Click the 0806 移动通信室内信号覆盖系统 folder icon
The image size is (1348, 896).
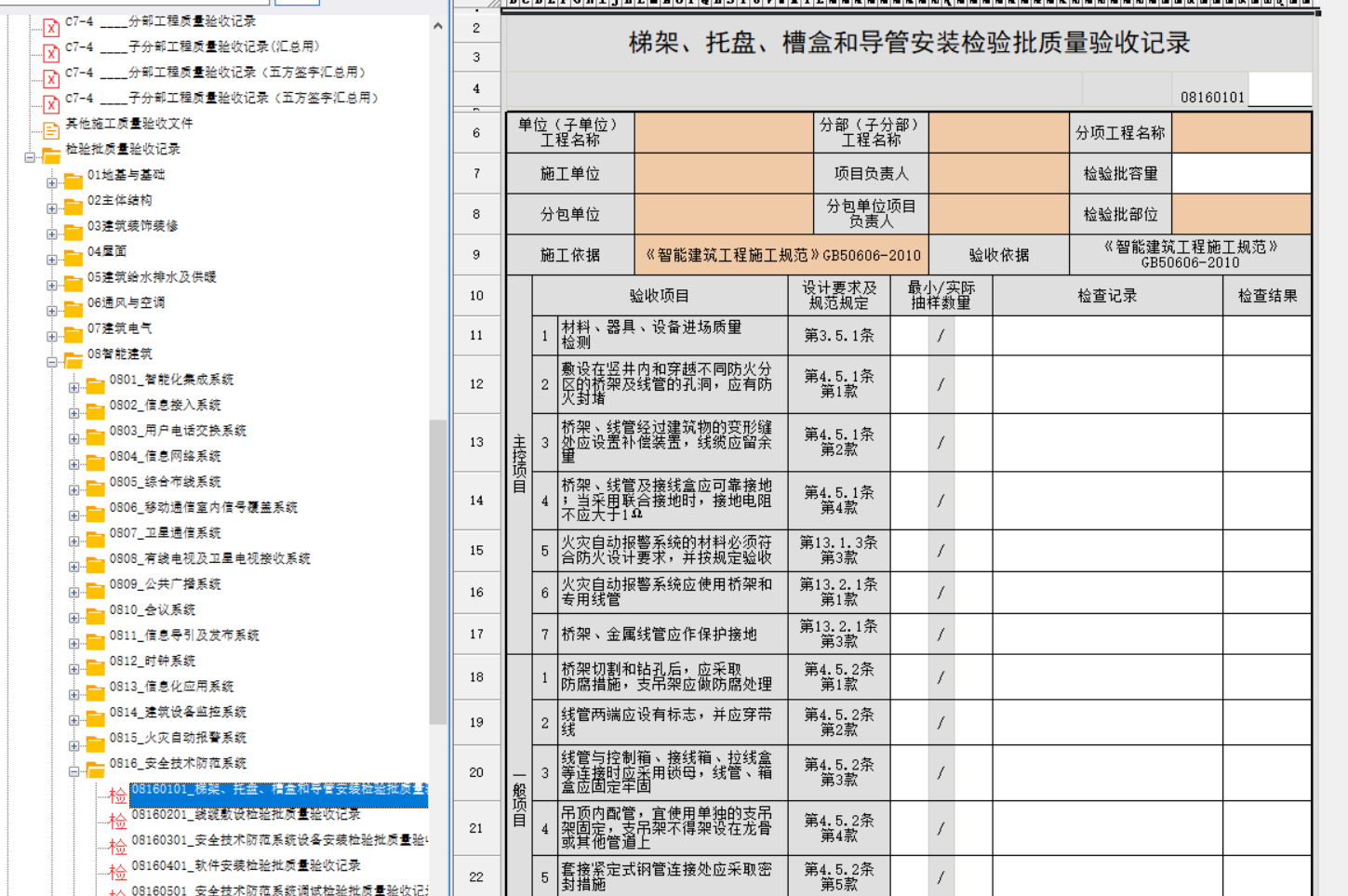click(96, 514)
